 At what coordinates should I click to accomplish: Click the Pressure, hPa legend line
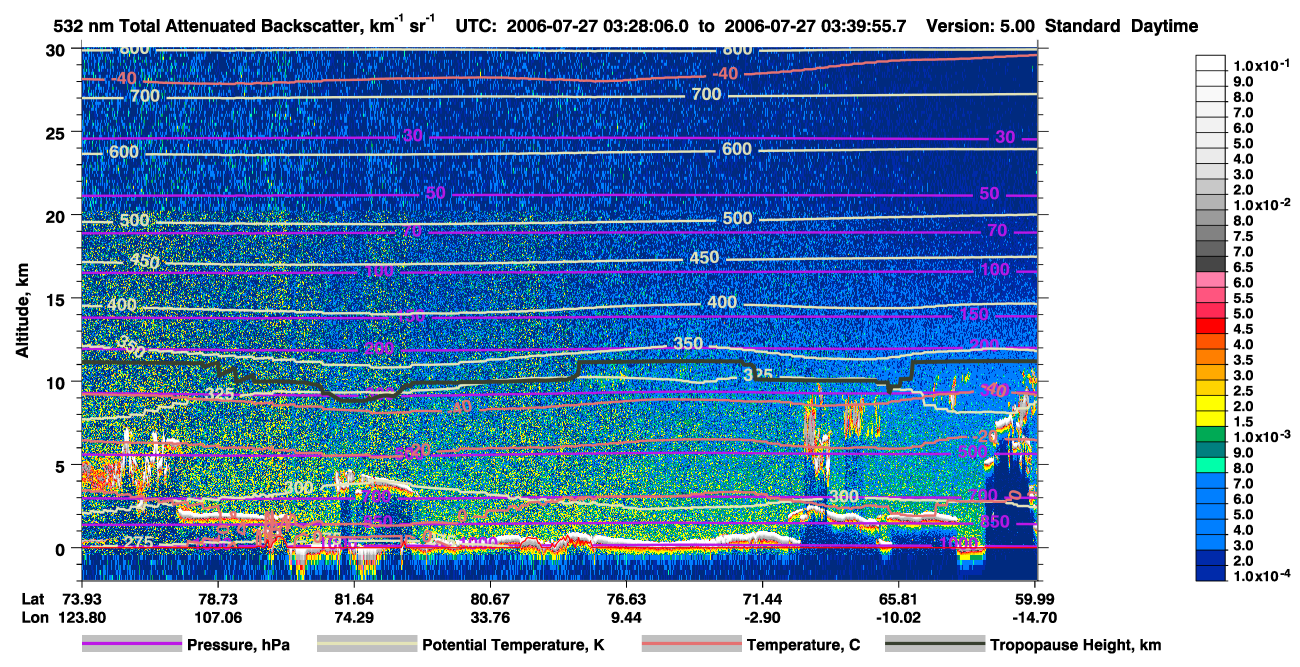(x=132, y=645)
